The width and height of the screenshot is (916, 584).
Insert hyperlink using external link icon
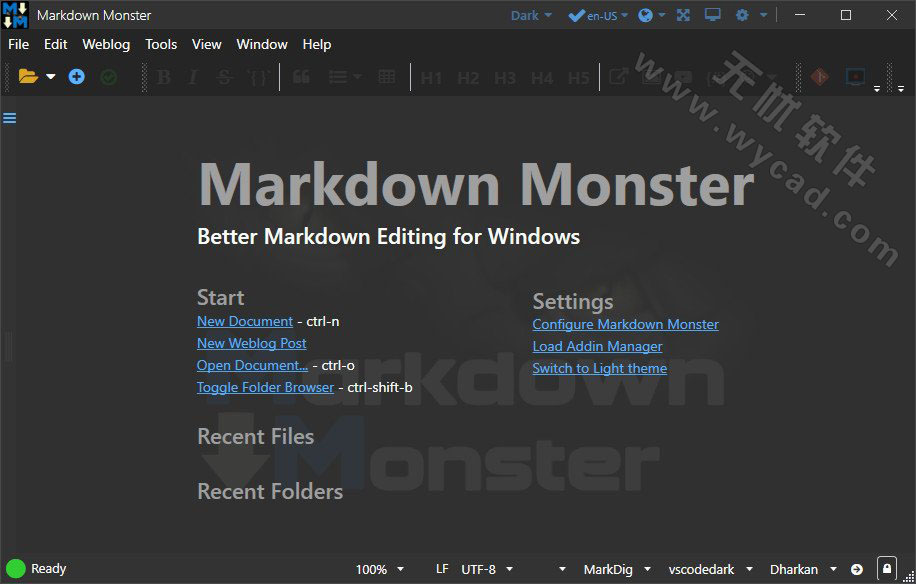pyautogui.click(x=619, y=77)
